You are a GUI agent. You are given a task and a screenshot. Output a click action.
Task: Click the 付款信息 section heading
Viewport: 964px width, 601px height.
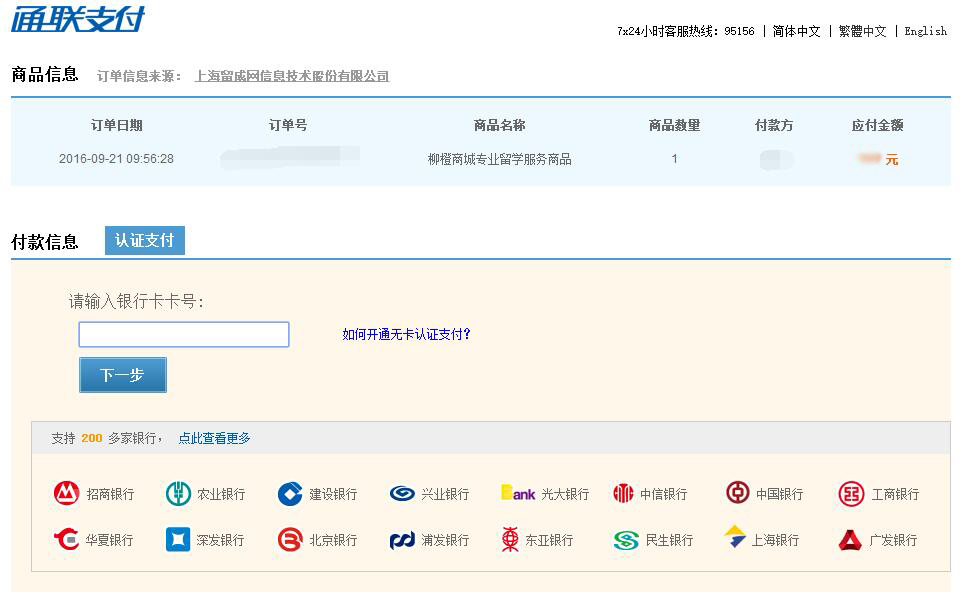(x=45, y=242)
